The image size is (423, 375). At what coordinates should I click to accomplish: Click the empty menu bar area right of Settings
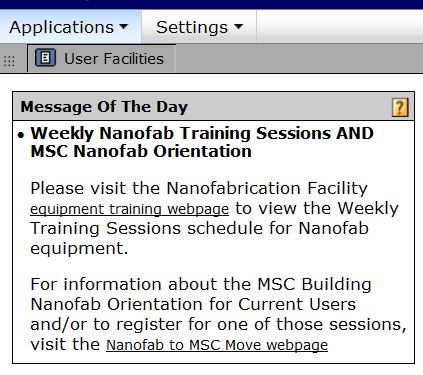[x=340, y=26]
